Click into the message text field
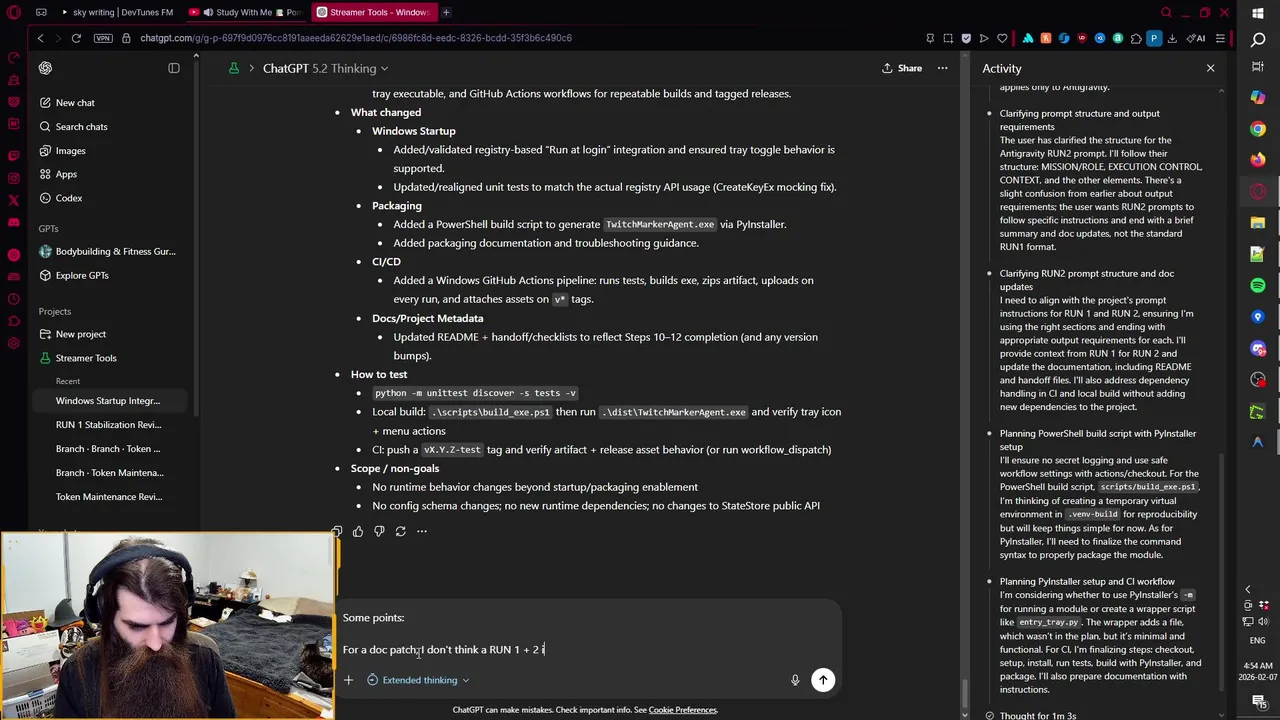The image size is (1280, 720). click(x=590, y=634)
